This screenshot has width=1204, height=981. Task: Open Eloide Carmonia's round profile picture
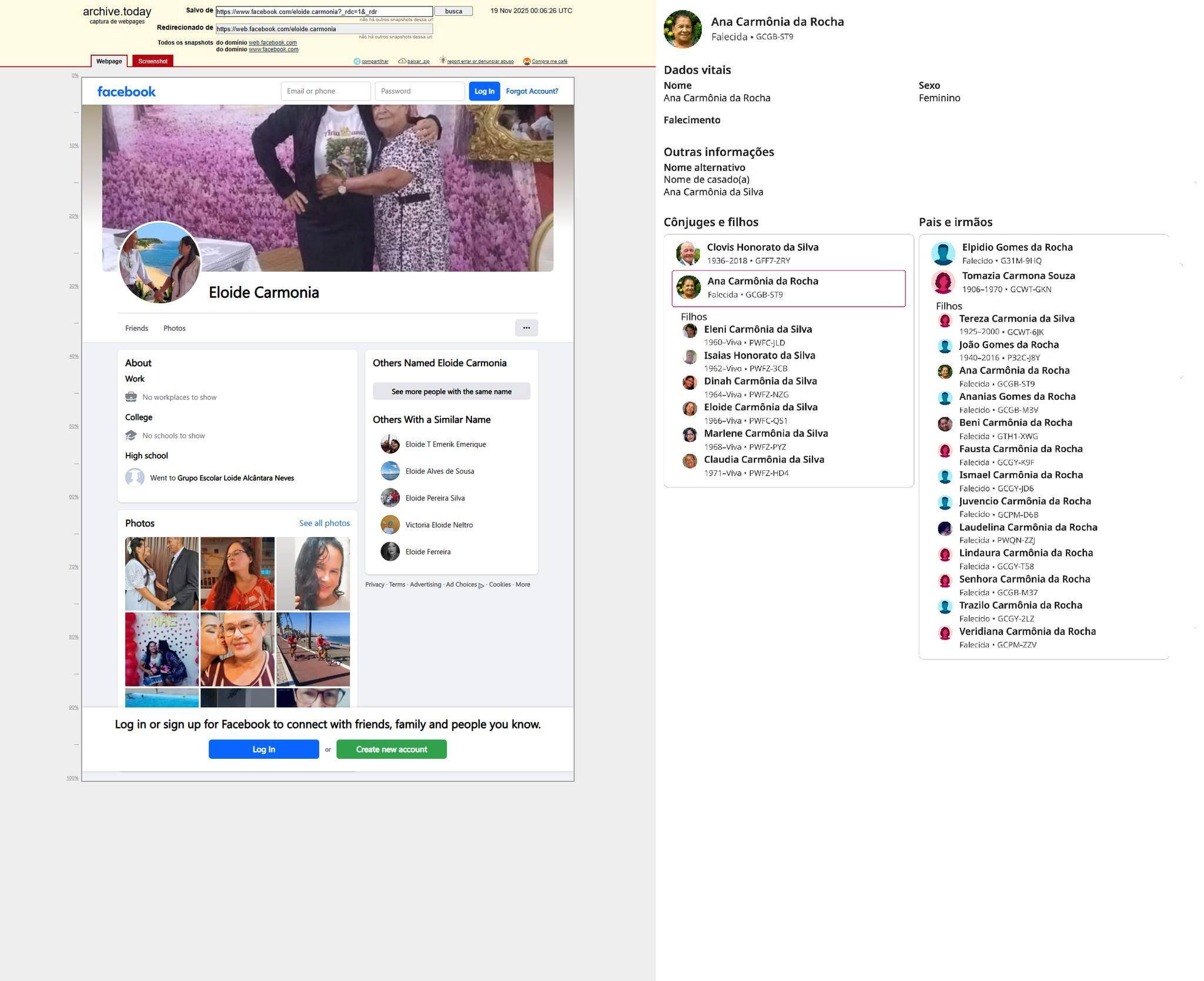pyautogui.click(x=159, y=263)
